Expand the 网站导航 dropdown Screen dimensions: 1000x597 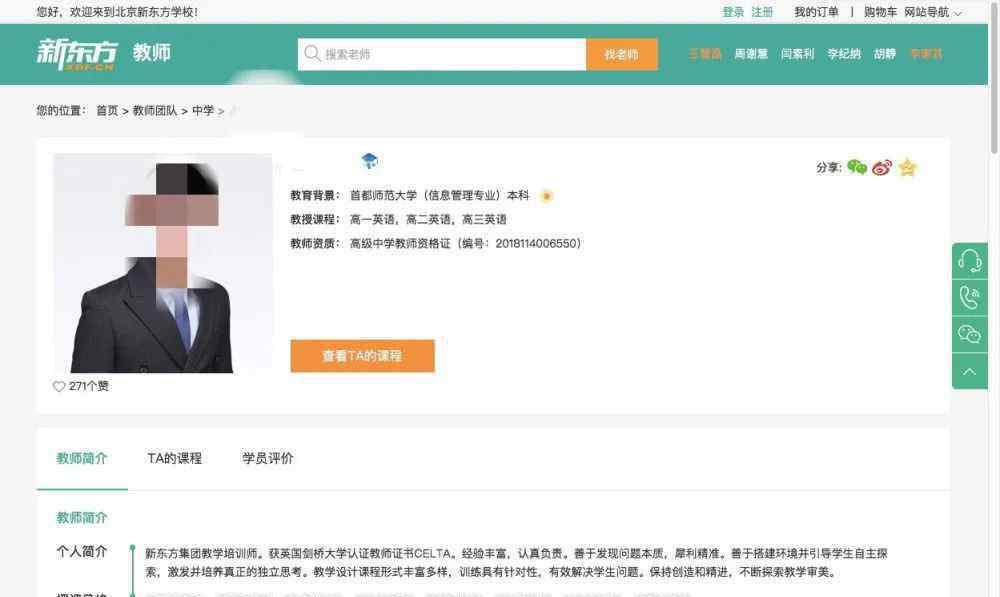click(x=933, y=12)
